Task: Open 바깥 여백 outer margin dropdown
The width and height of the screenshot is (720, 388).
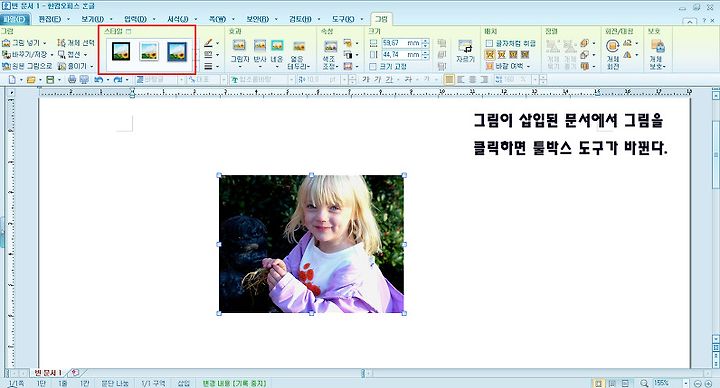Action: pyautogui.click(x=508, y=67)
